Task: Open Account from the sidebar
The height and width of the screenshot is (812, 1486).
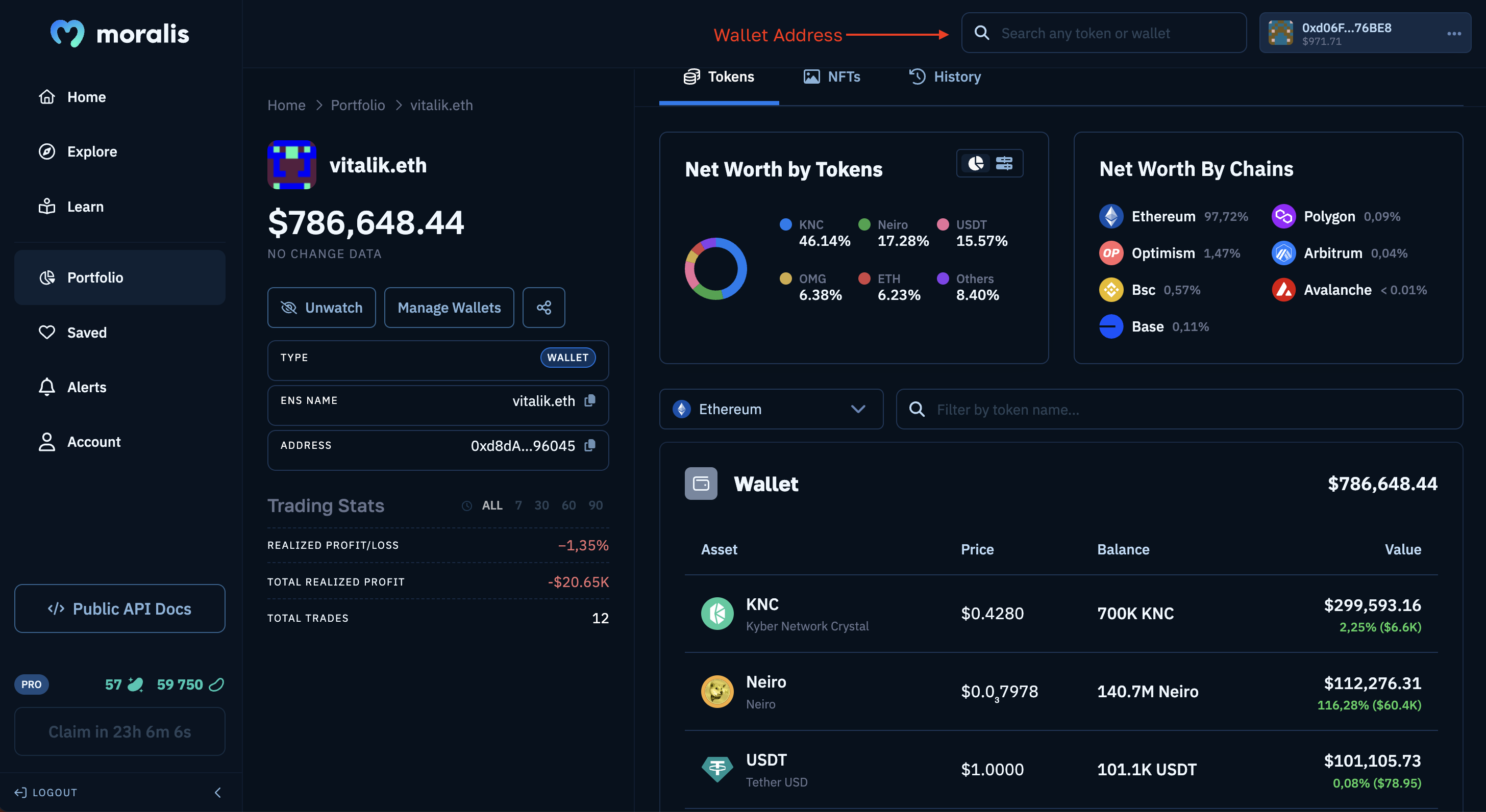Action: tap(79, 442)
